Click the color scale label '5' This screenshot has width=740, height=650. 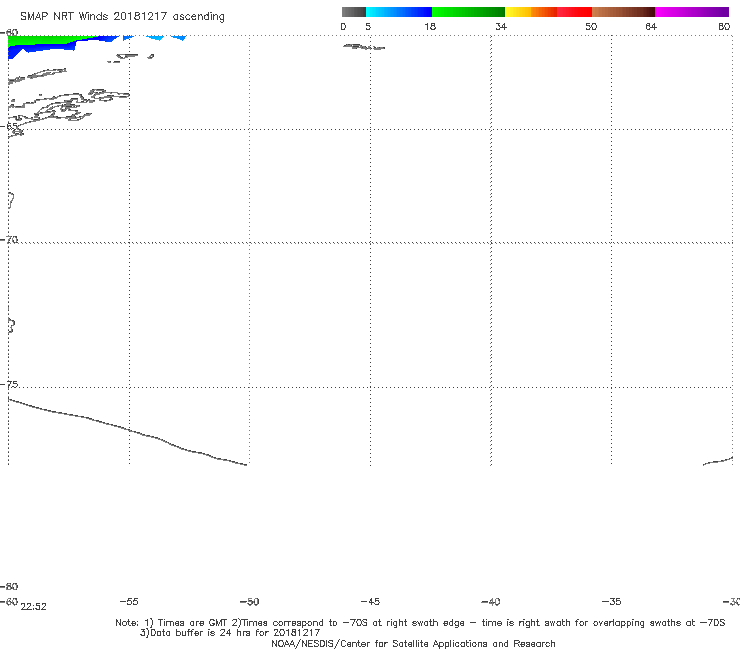click(368, 27)
